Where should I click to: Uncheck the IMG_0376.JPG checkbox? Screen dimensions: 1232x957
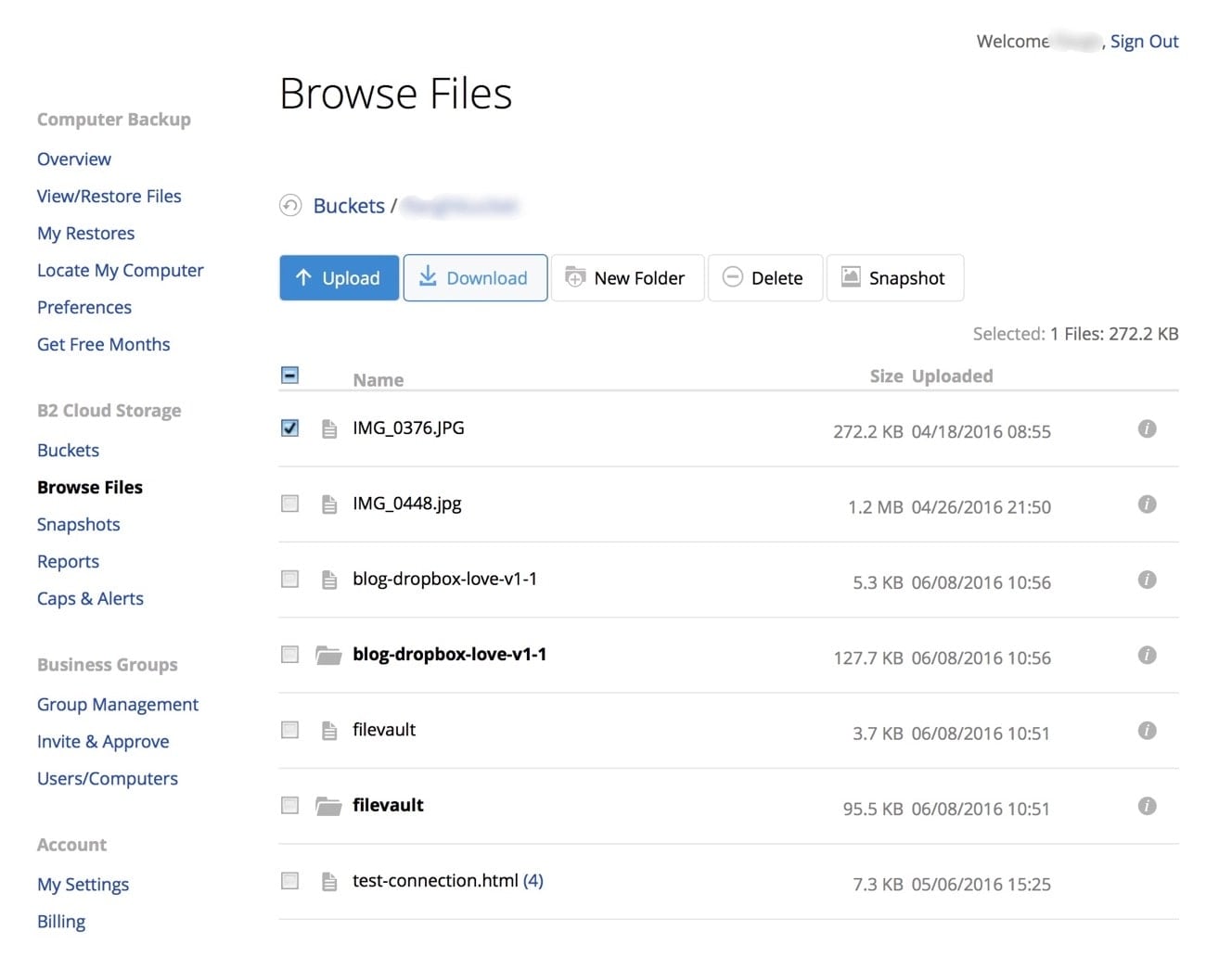290,428
